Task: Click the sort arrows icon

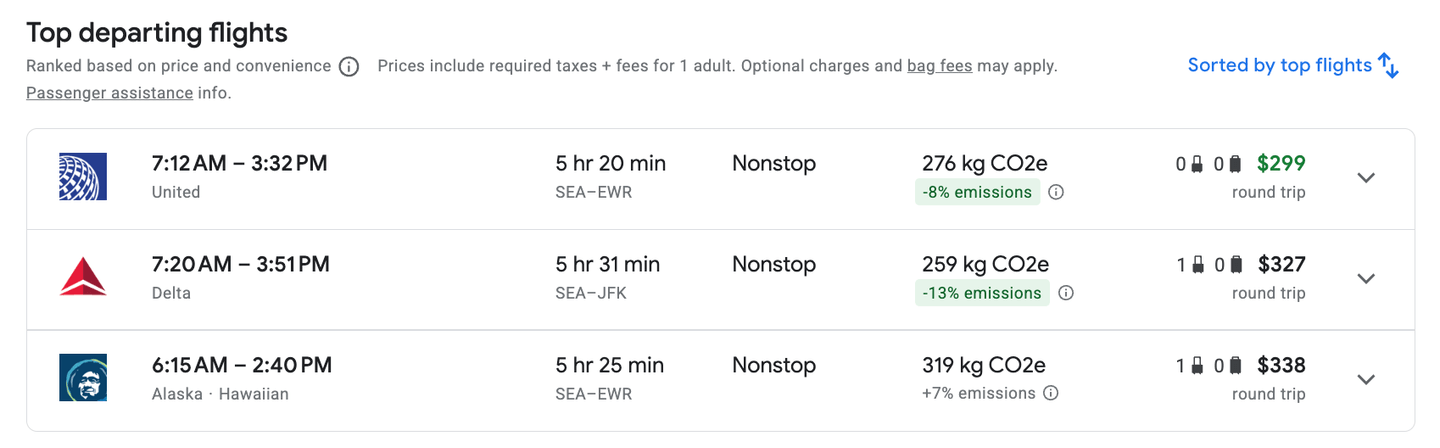Action: click(x=1388, y=66)
